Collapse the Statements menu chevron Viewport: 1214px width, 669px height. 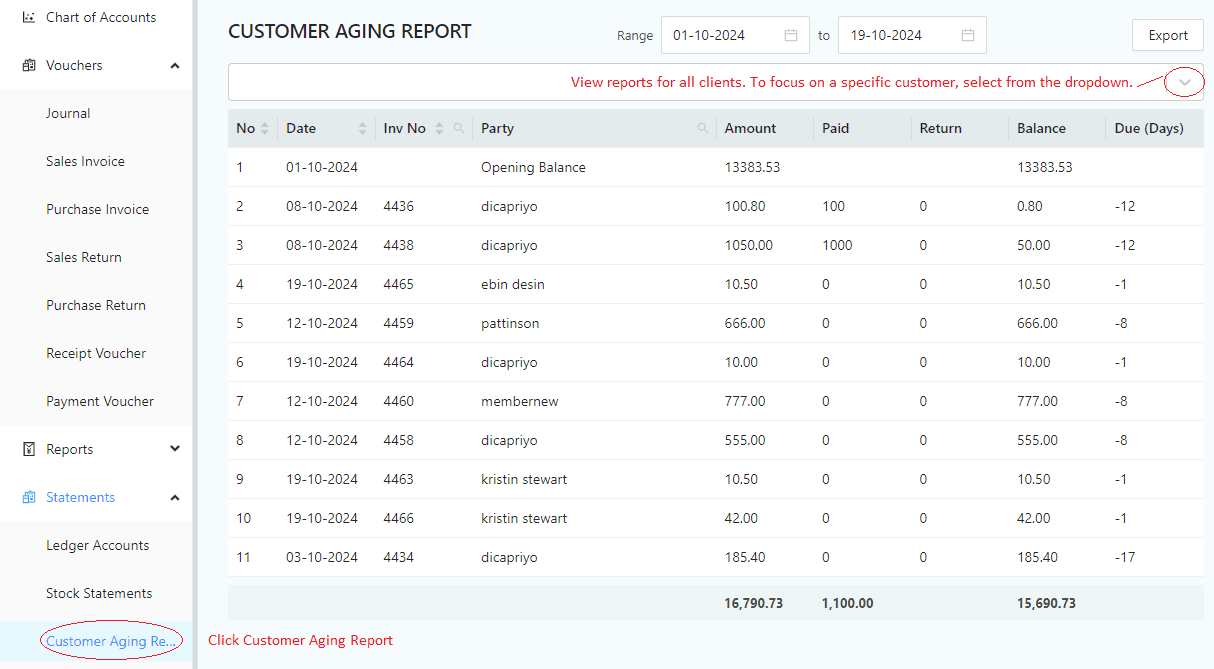pyautogui.click(x=175, y=497)
